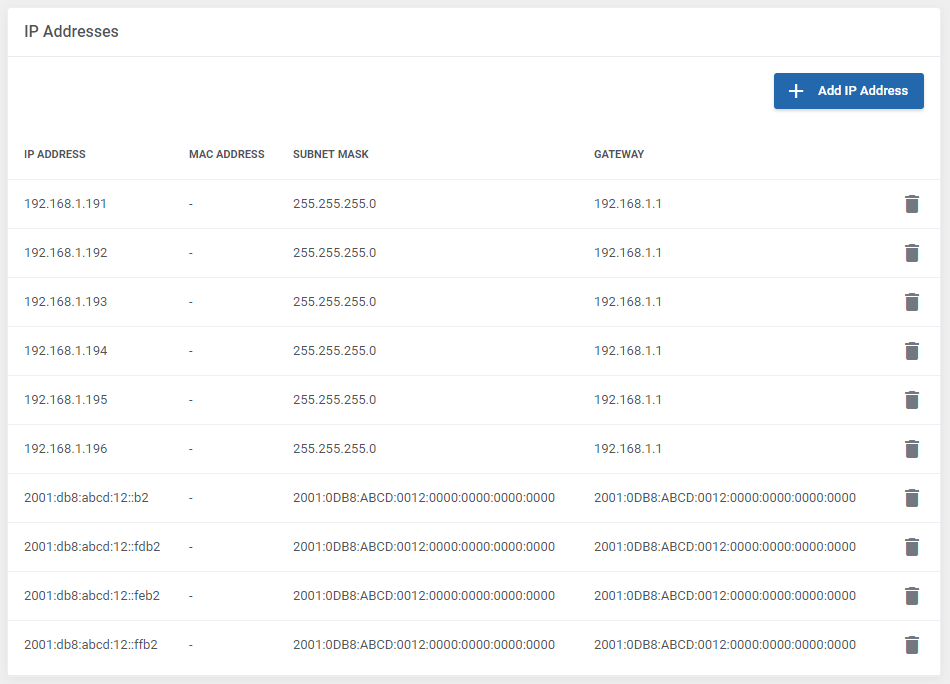This screenshot has width=950, height=684.
Task: Select the MAC ADDRESS column header
Action: tap(227, 154)
